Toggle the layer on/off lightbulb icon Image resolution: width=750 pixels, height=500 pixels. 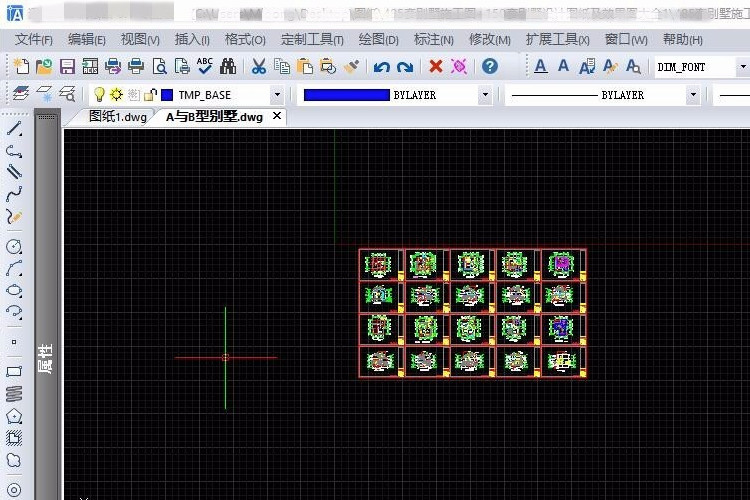coord(99,95)
